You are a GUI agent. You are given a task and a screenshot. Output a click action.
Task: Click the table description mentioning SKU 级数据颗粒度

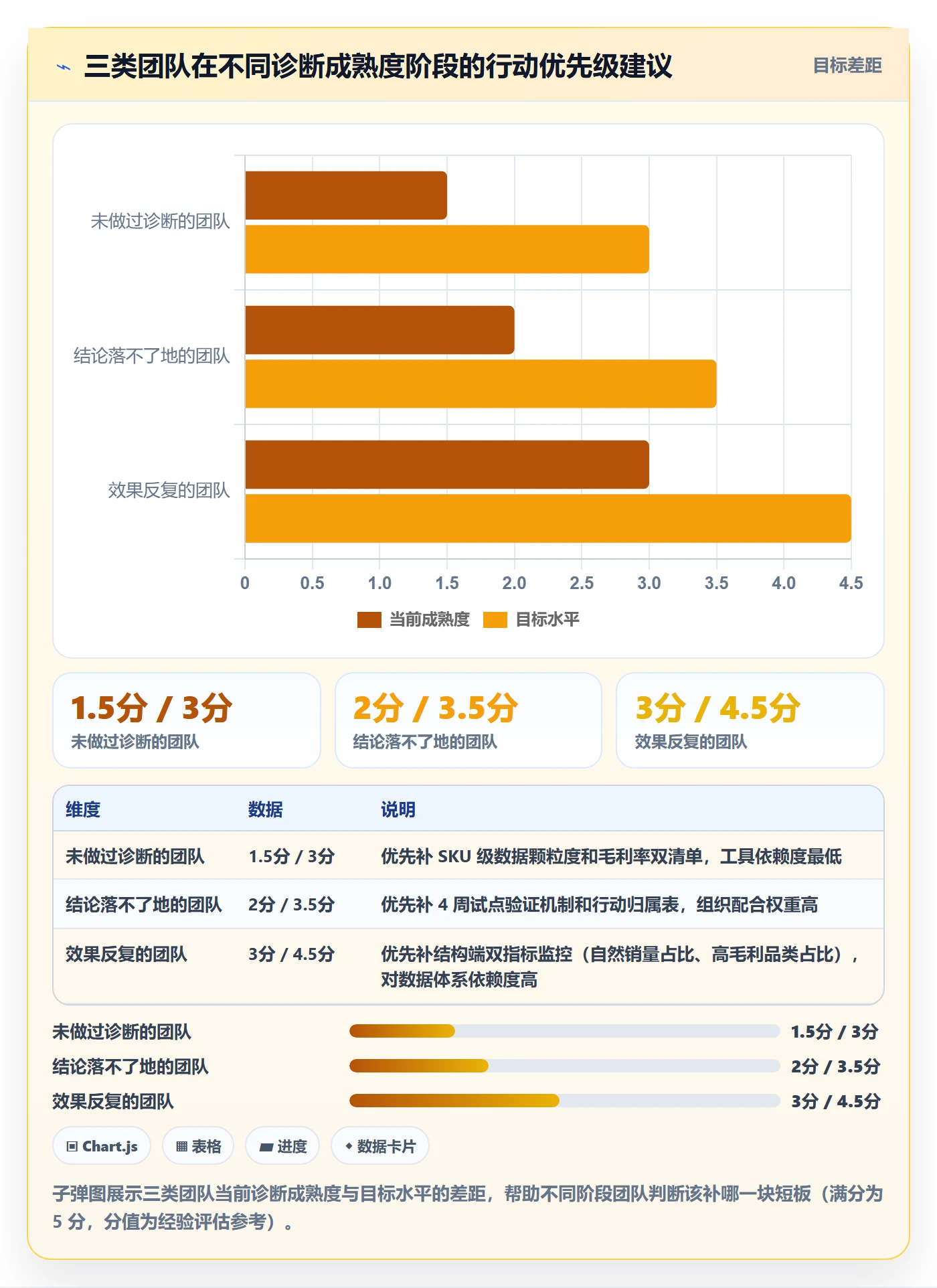click(x=611, y=856)
